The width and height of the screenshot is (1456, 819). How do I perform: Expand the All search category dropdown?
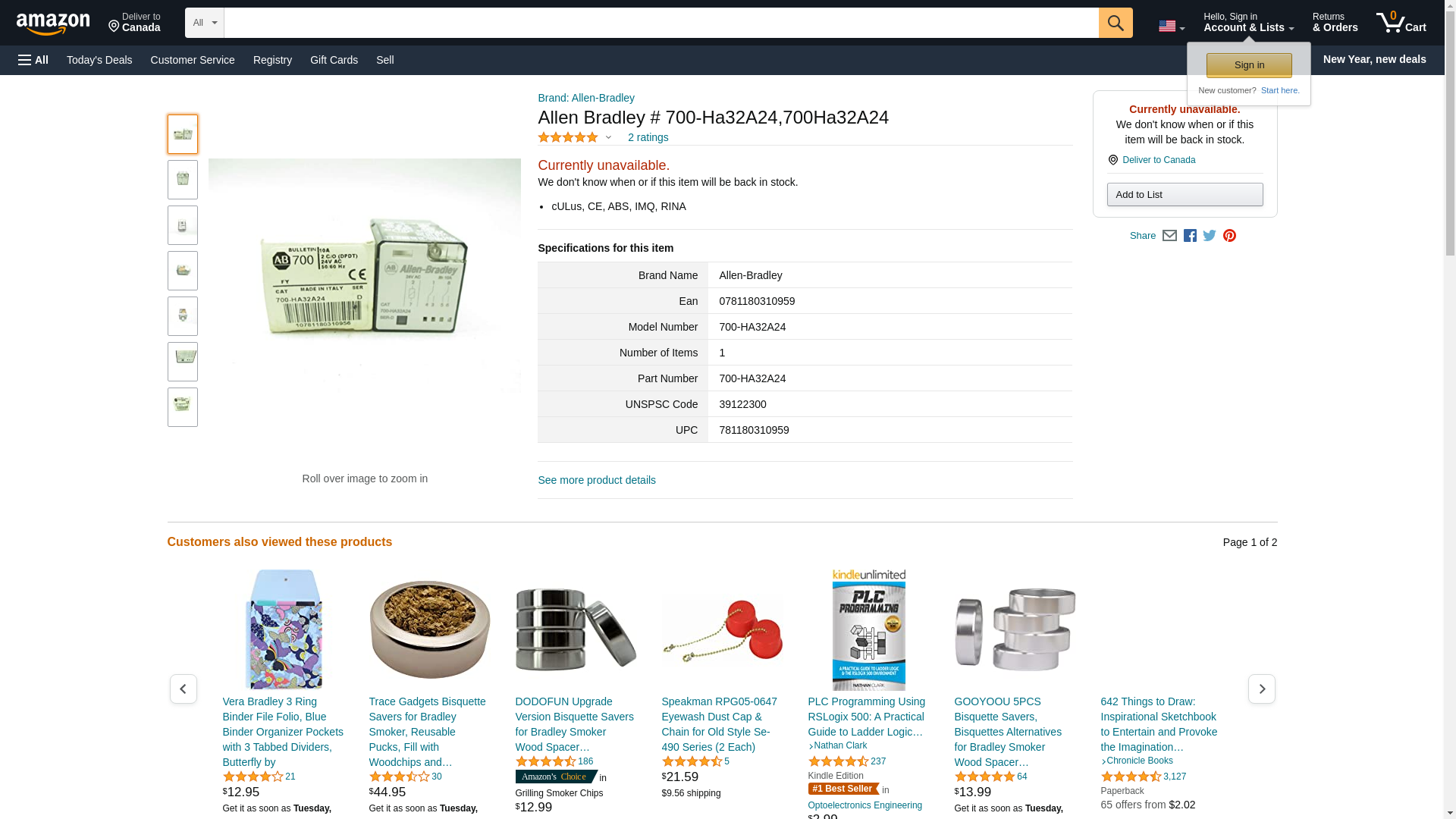click(x=205, y=23)
